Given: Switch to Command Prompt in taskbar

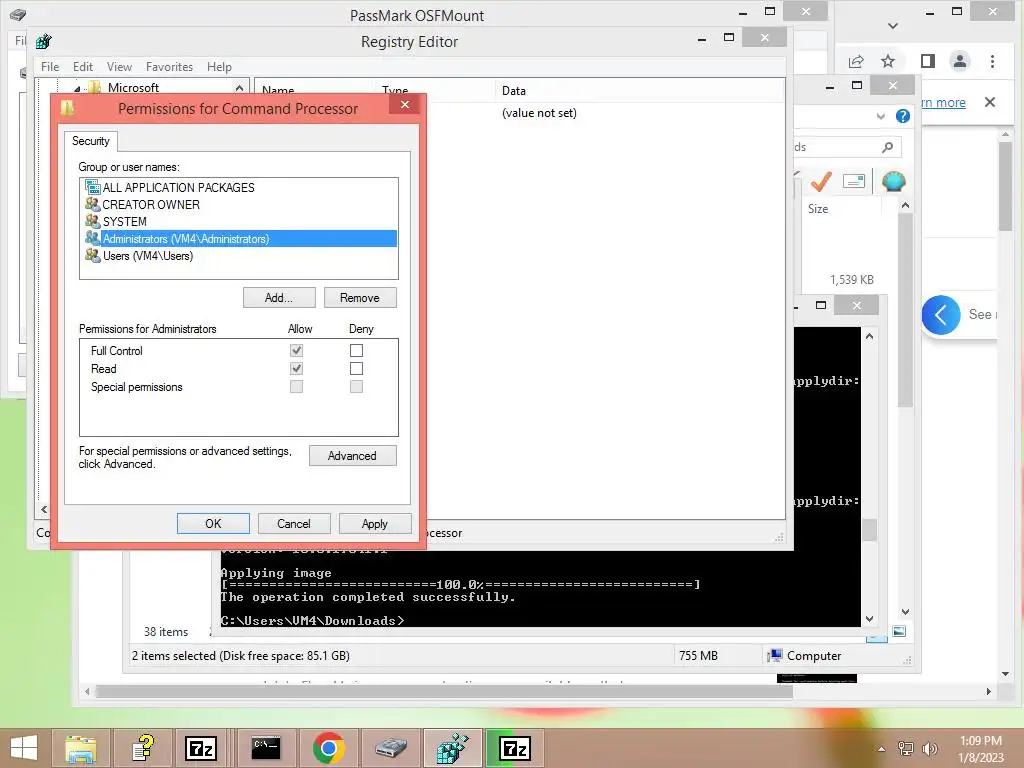Looking at the screenshot, I should click(266, 748).
